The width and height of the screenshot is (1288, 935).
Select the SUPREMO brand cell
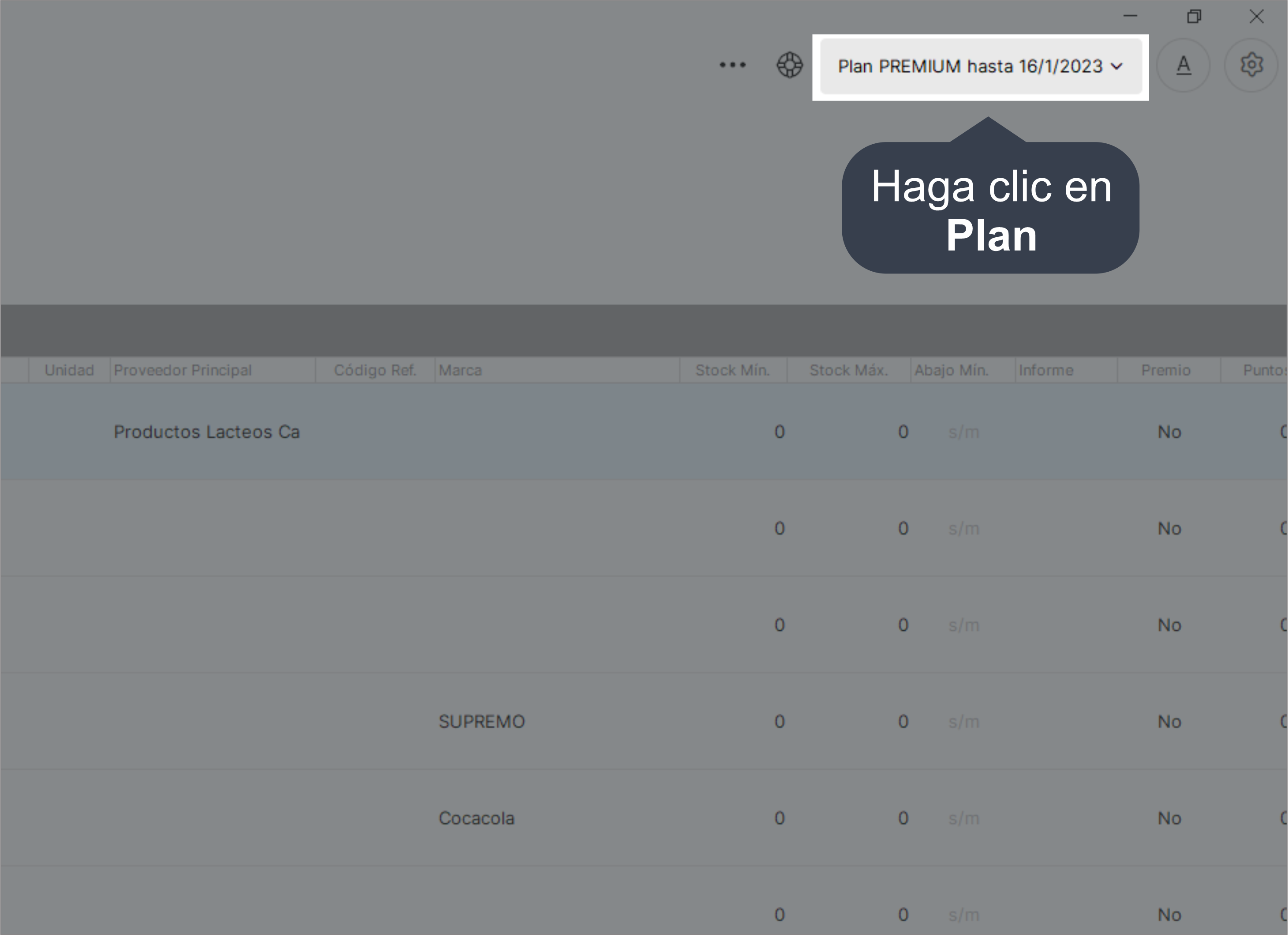coord(482,722)
